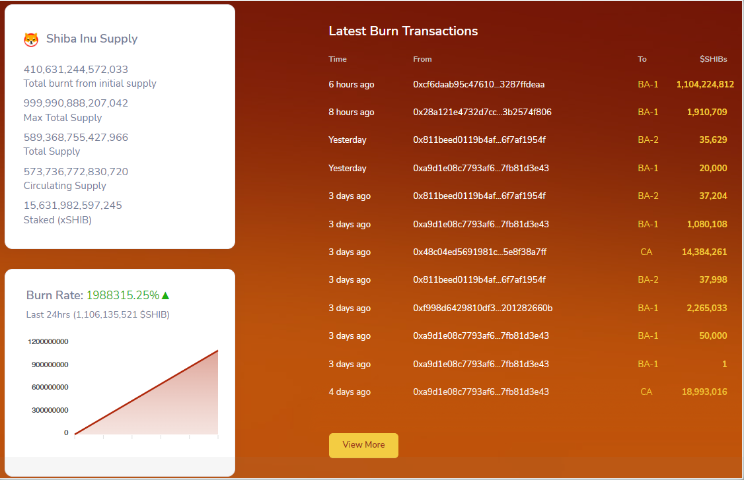Select burn amount 50,000

(x=713, y=336)
